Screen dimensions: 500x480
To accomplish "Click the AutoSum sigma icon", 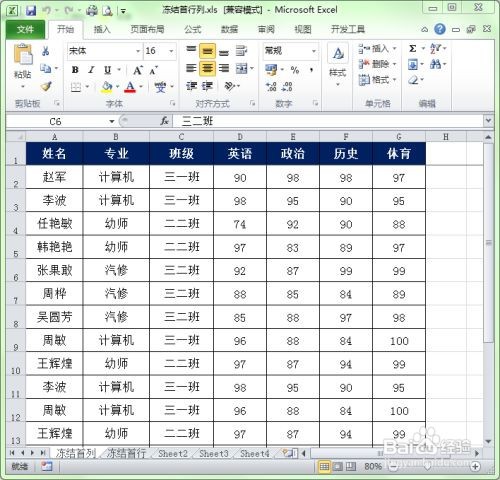I will (412, 49).
